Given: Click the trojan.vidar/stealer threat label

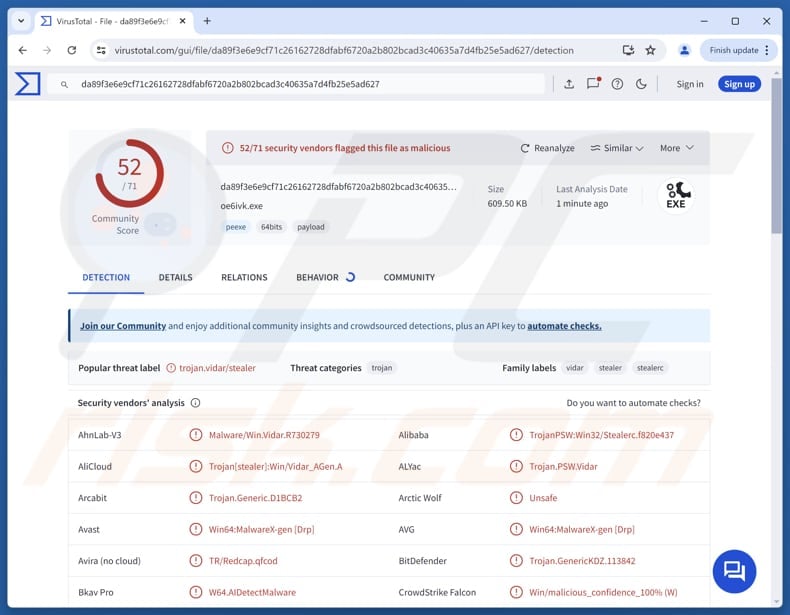Looking at the screenshot, I should click(218, 368).
